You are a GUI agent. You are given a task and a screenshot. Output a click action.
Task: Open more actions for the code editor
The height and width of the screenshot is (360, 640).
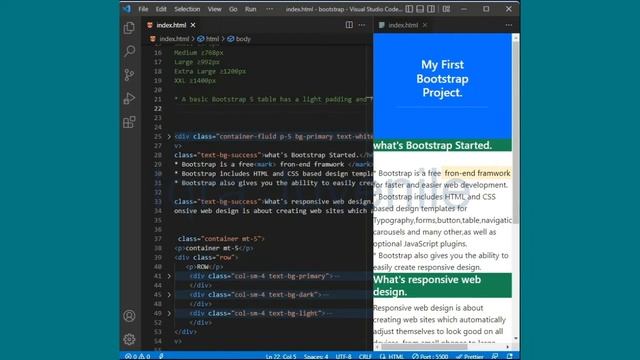pyautogui.click(x=362, y=25)
